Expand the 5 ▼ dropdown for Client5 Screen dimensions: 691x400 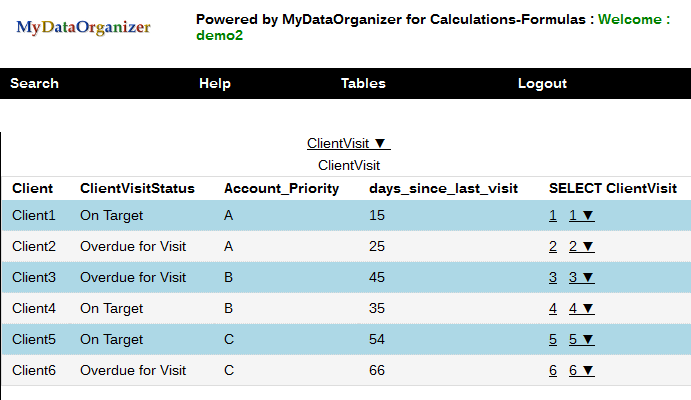[581, 339]
